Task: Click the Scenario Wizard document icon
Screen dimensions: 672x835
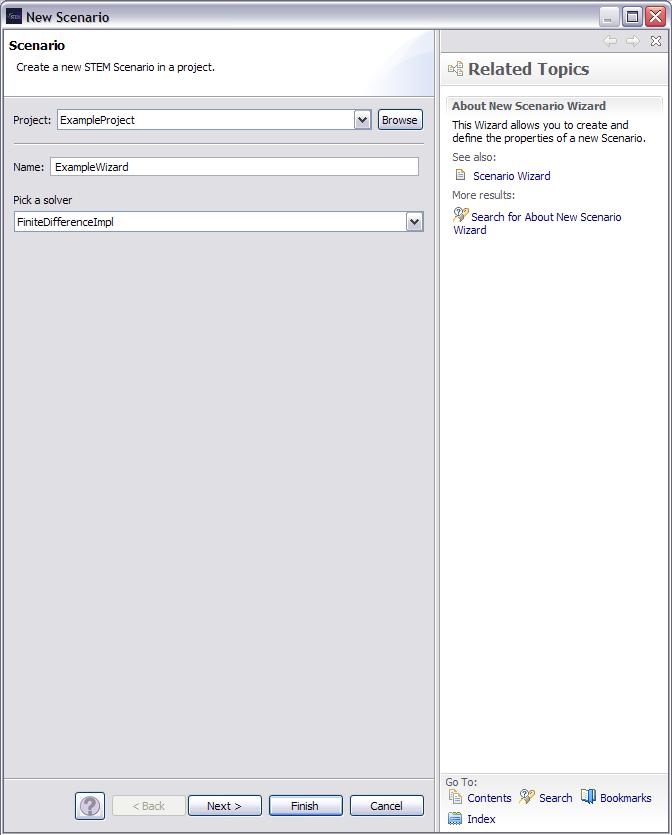Action: click(461, 175)
